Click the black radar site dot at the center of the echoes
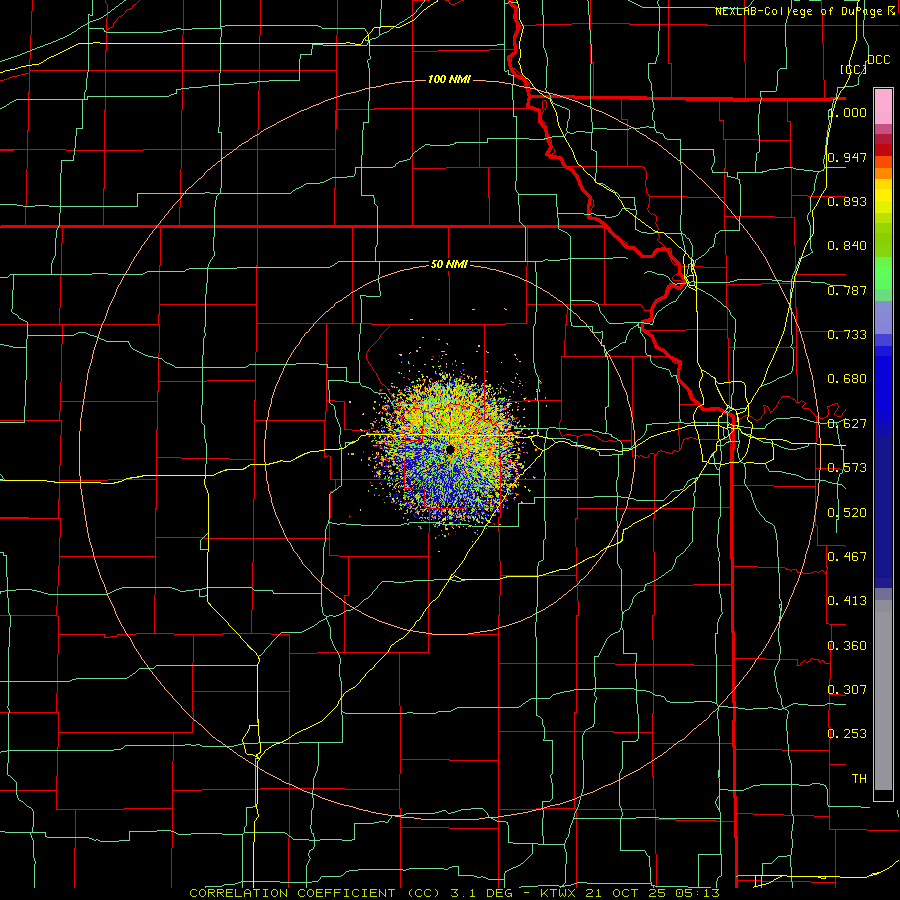This screenshot has width=900, height=900. (449, 449)
